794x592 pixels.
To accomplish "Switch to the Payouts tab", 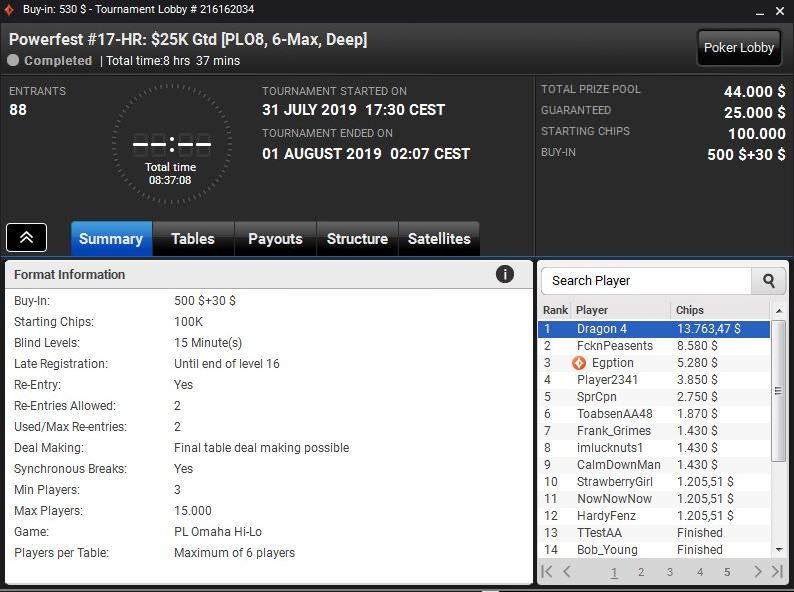I will coord(275,239).
